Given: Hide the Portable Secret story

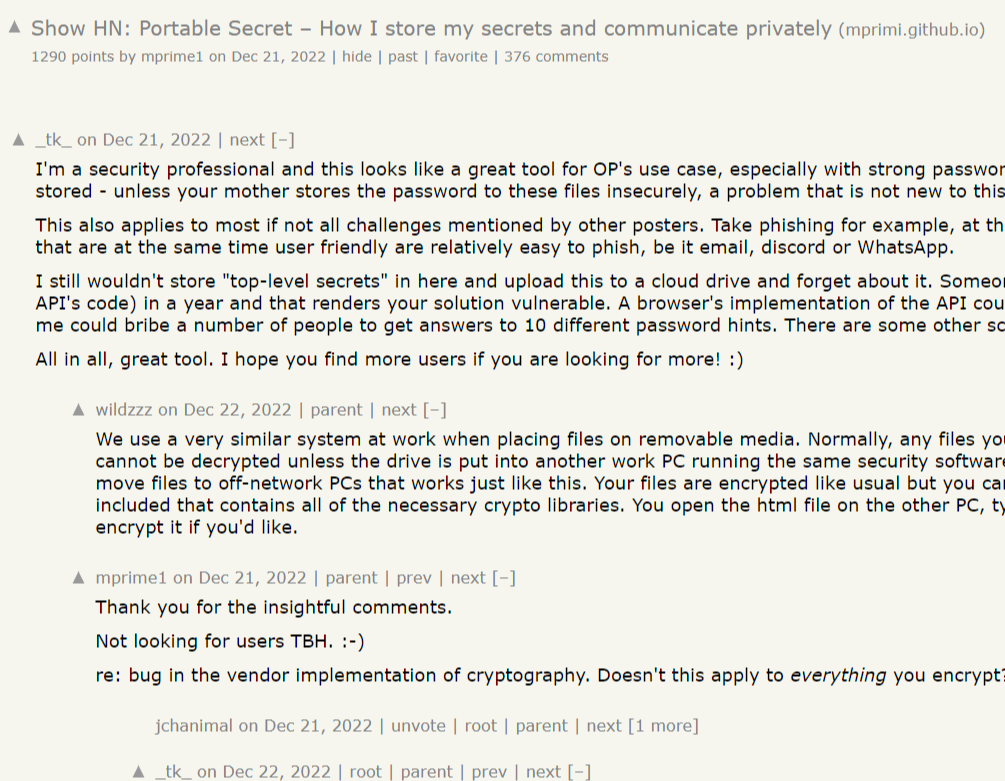Looking at the screenshot, I should point(357,56).
